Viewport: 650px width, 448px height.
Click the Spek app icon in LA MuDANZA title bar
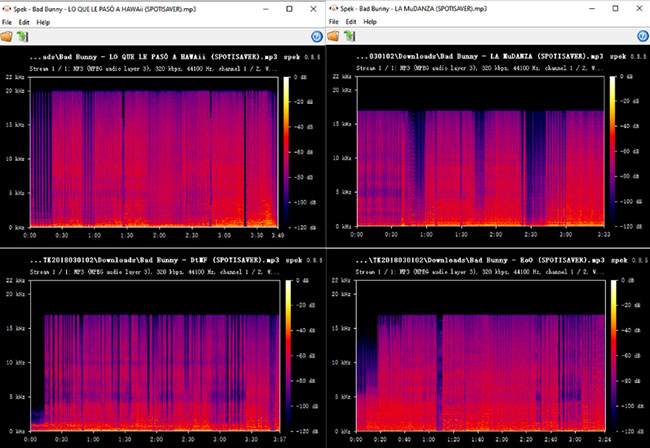[333, 8]
